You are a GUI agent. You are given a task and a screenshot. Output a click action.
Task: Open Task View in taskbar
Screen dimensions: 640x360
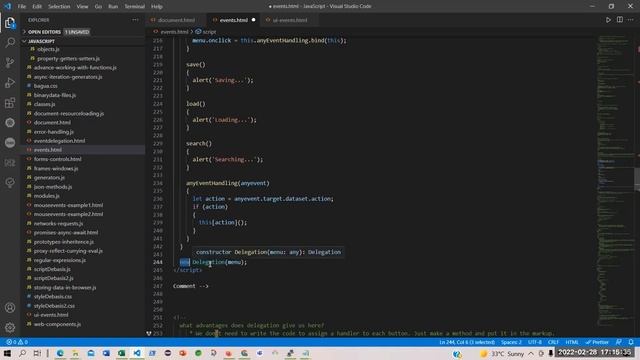coord(37,353)
